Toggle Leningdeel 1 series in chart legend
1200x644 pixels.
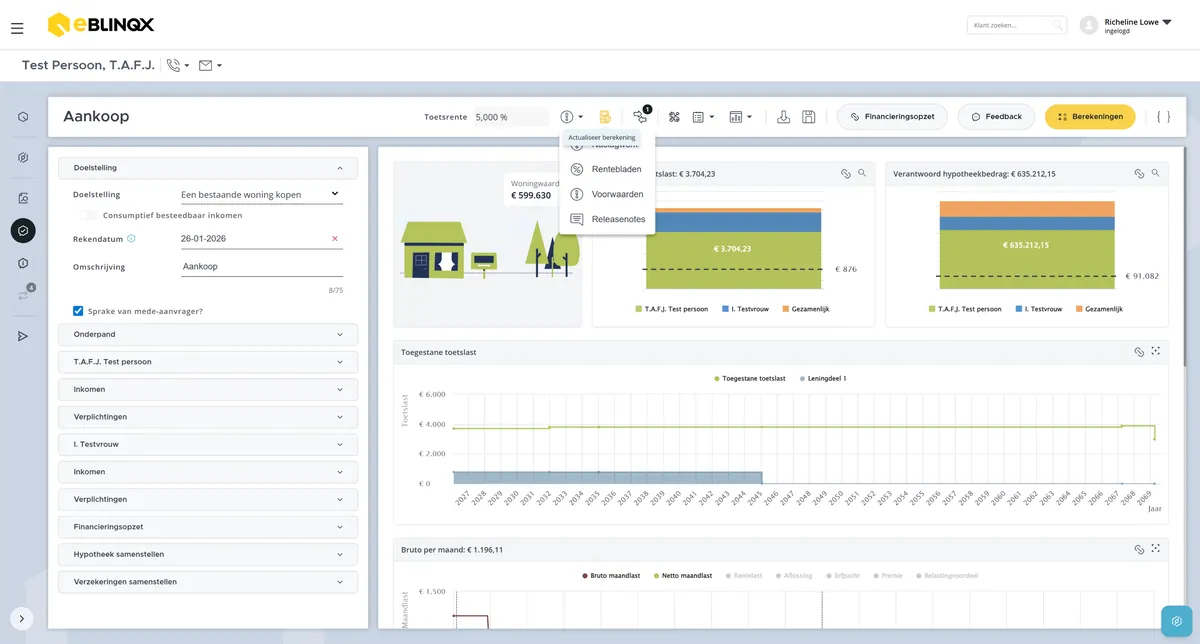click(x=822, y=379)
